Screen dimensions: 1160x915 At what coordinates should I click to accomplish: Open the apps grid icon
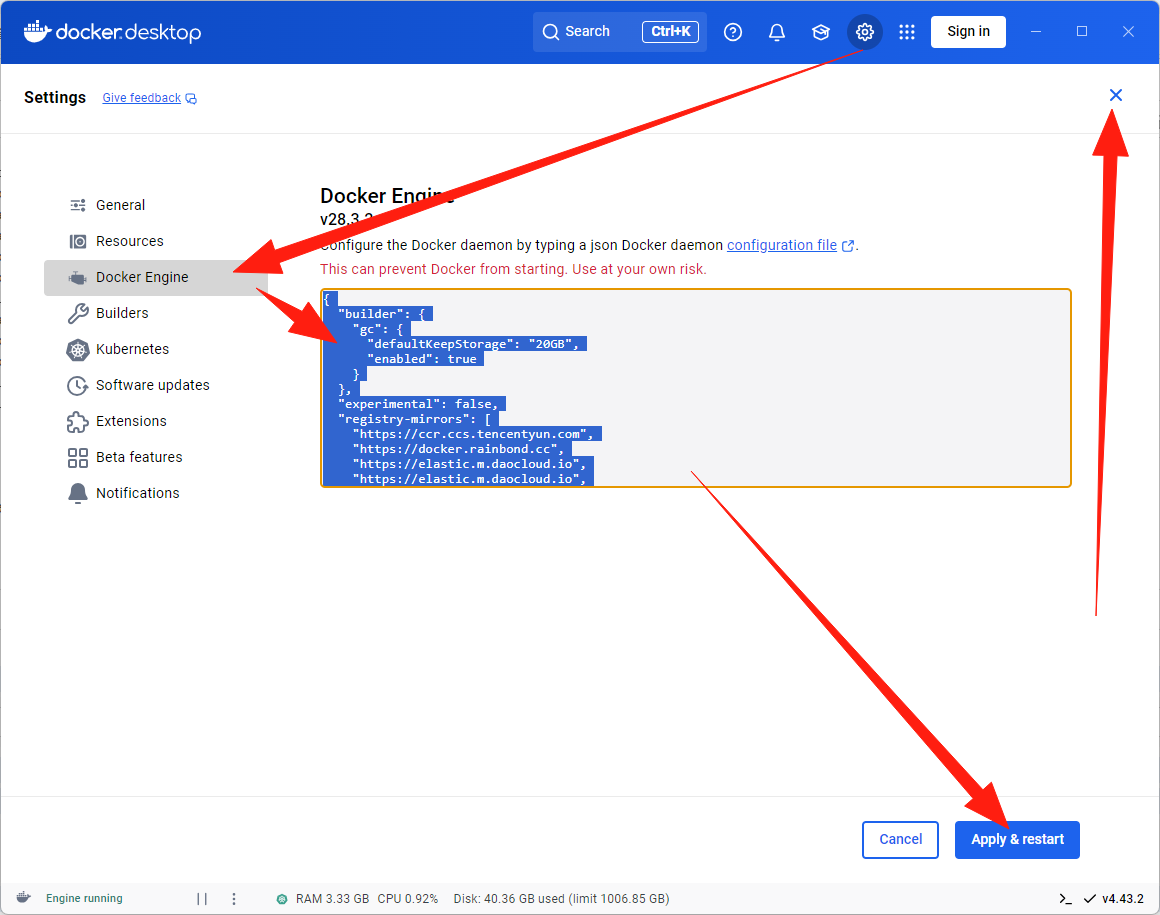click(x=907, y=32)
